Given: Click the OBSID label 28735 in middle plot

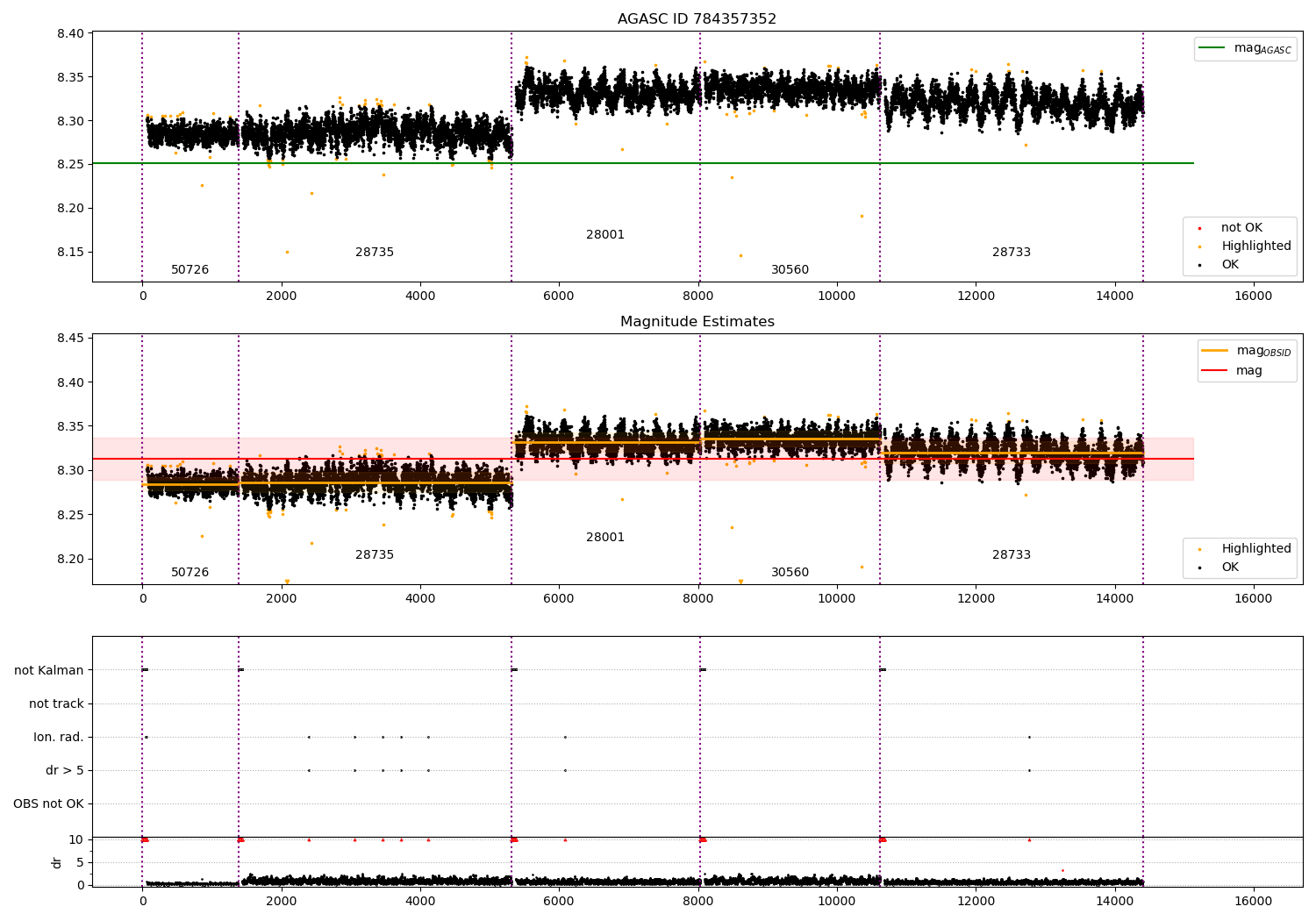Looking at the screenshot, I should coord(375,554).
